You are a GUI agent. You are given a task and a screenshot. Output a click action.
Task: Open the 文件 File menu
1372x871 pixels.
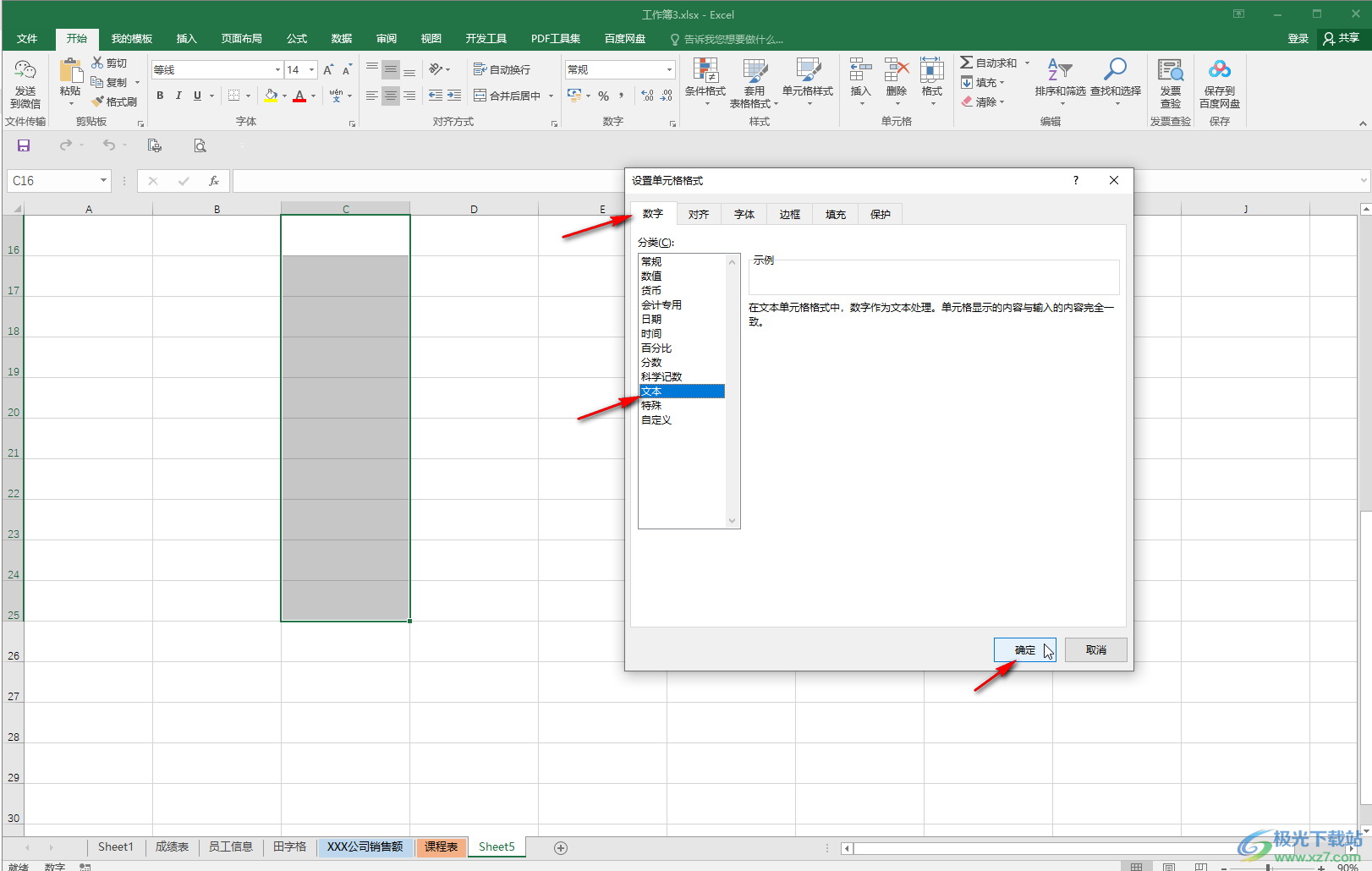click(27, 39)
